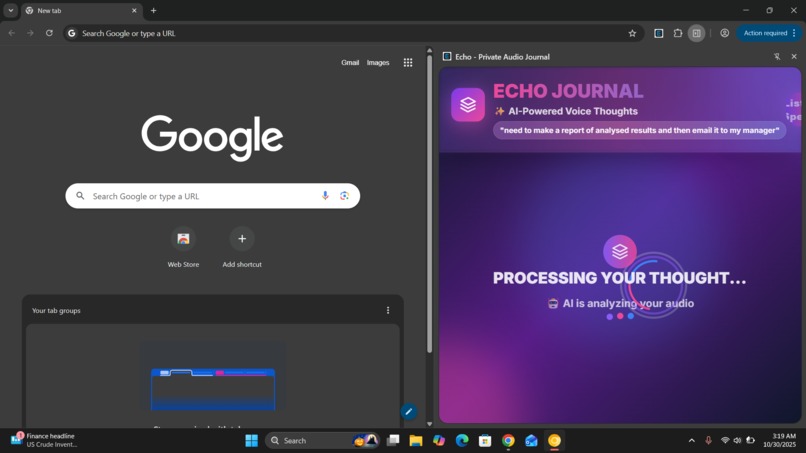Open File Explorer from taskbar
Image resolution: width=806 pixels, height=453 pixels.
416,441
